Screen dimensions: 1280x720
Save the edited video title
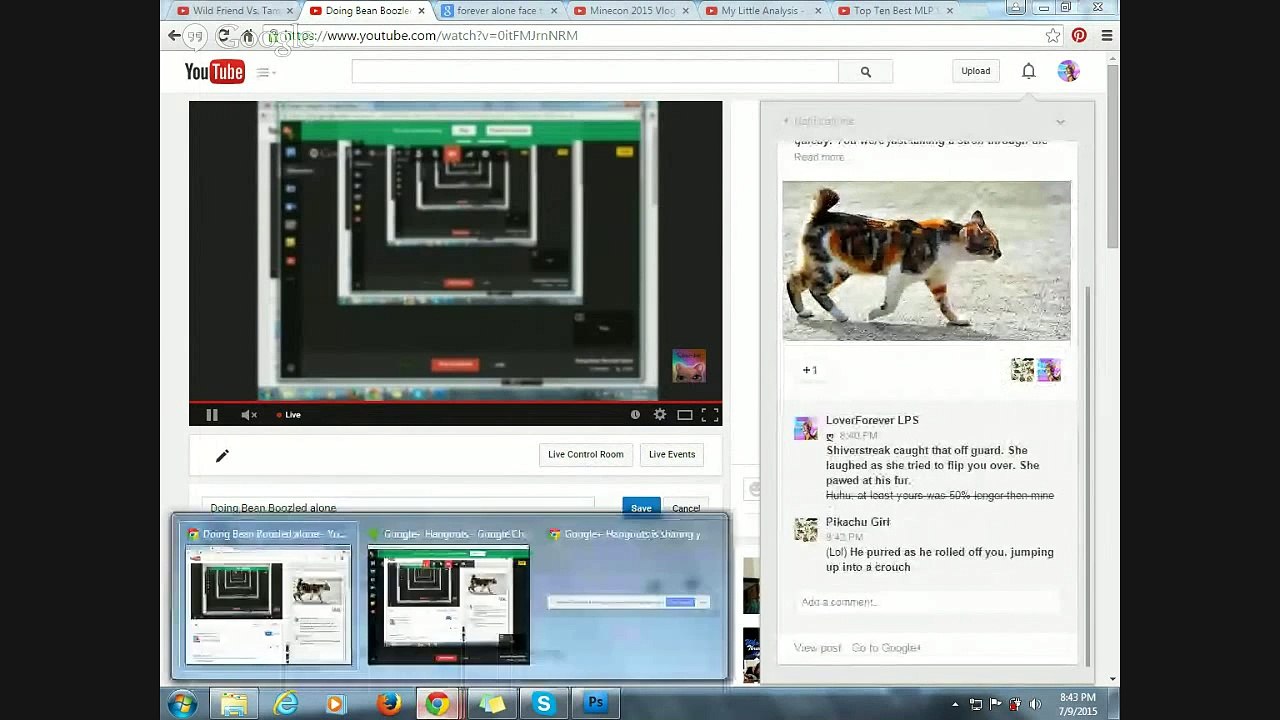[x=641, y=508]
